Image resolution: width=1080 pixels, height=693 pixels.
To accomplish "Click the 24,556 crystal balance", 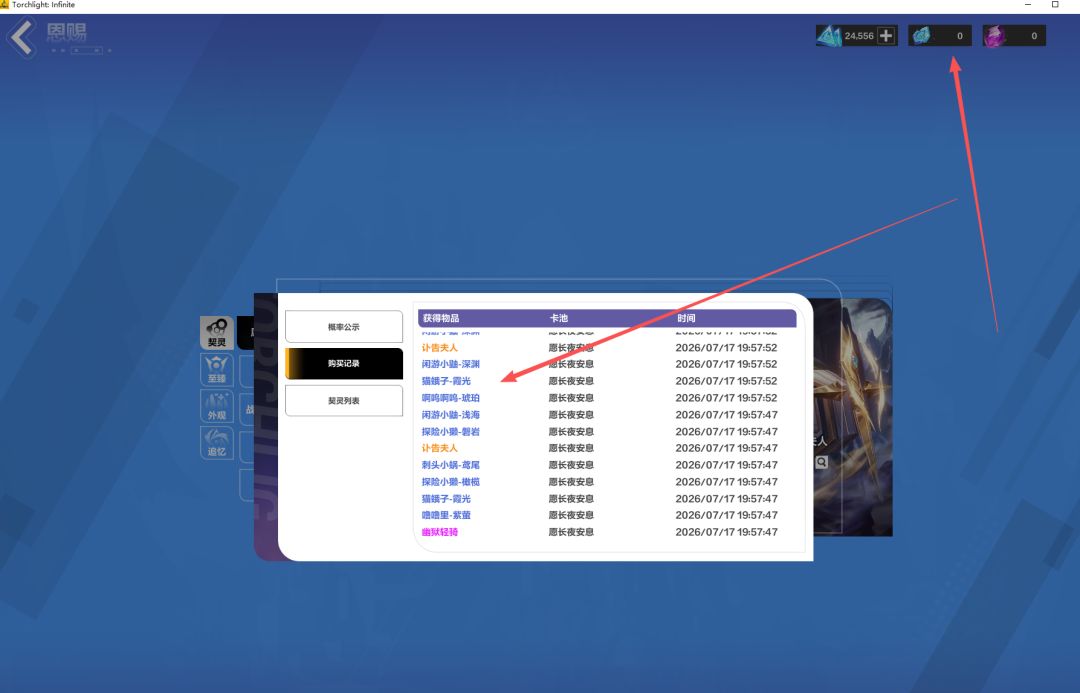I will 859,36.
